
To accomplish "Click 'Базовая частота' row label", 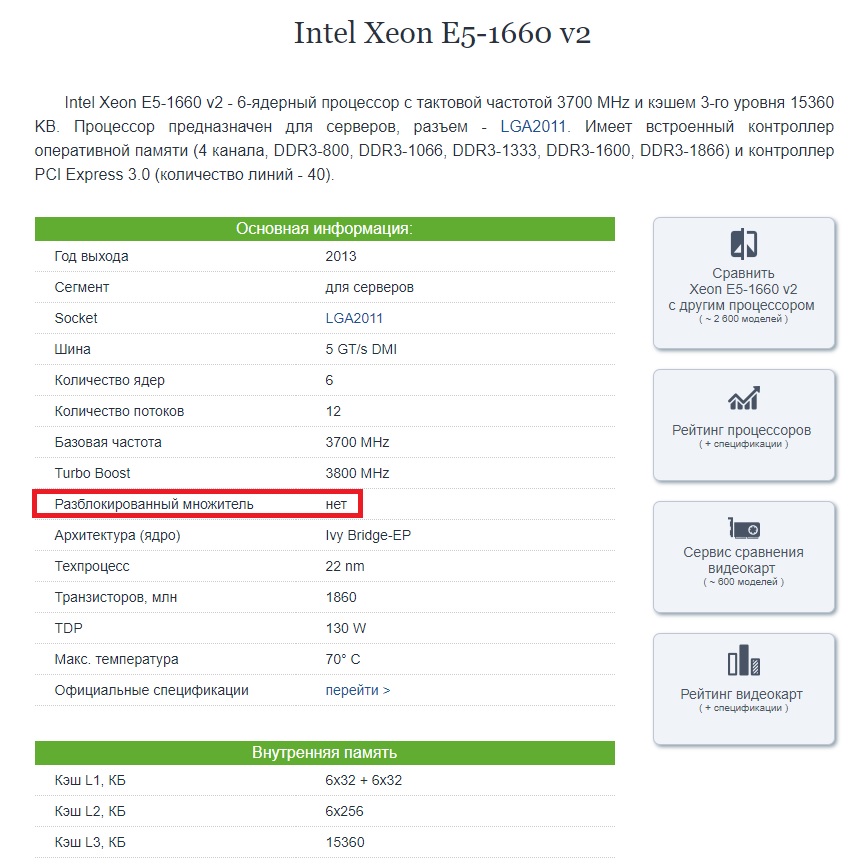I will coord(108,442).
